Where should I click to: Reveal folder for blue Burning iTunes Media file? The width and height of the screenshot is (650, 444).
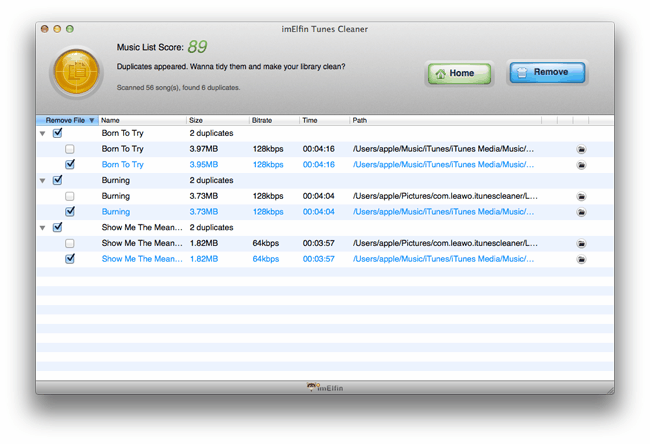point(581,212)
